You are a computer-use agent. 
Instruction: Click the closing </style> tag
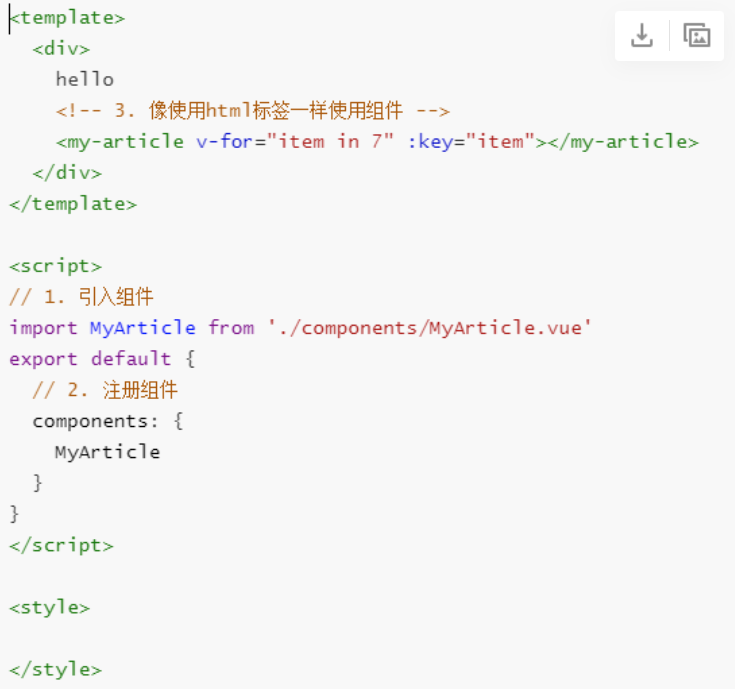pos(55,670)
